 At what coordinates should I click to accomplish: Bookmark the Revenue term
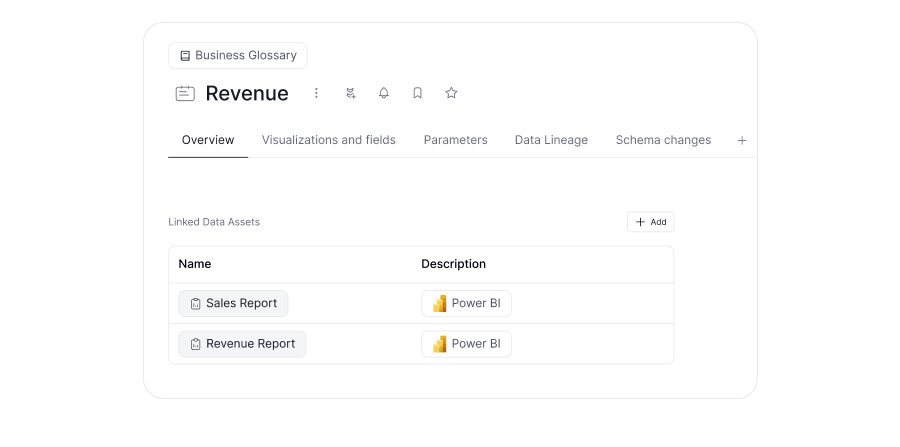pyautogui.click(x=417, y=93)
